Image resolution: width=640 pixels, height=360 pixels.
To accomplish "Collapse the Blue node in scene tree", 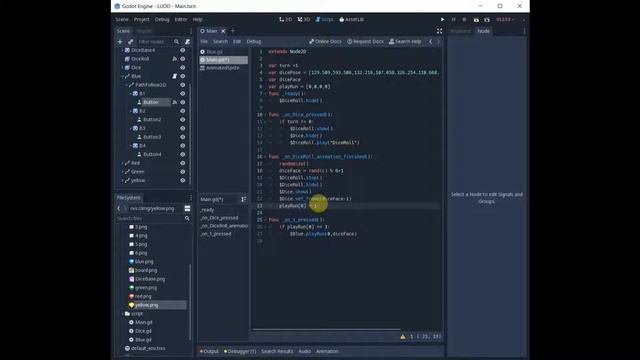I will point(122,76).
